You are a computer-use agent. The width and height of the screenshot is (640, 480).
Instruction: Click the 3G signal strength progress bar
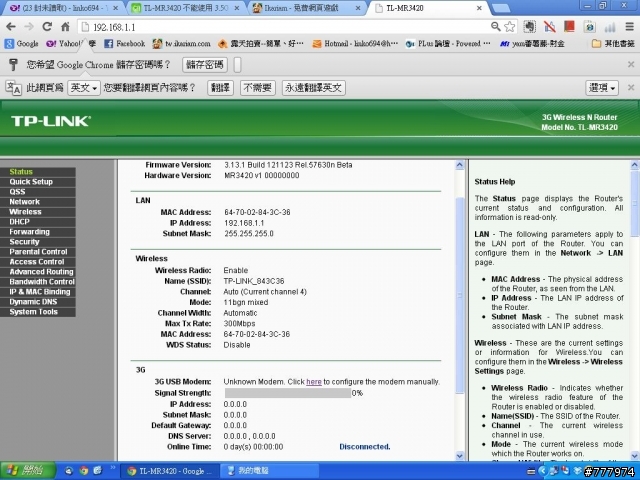tap(287, 393)
